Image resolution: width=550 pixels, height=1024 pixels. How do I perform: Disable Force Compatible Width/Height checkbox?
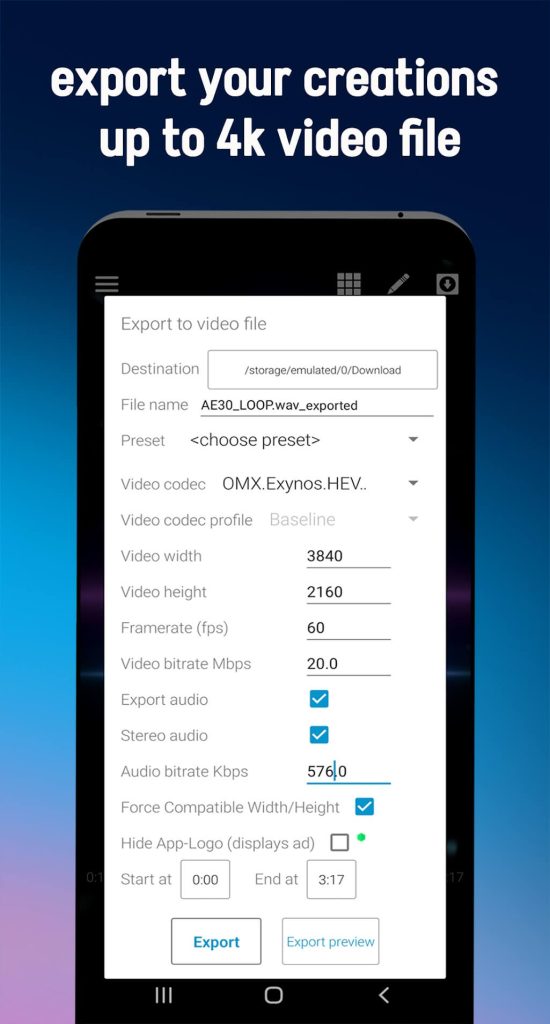click(364, 807)
